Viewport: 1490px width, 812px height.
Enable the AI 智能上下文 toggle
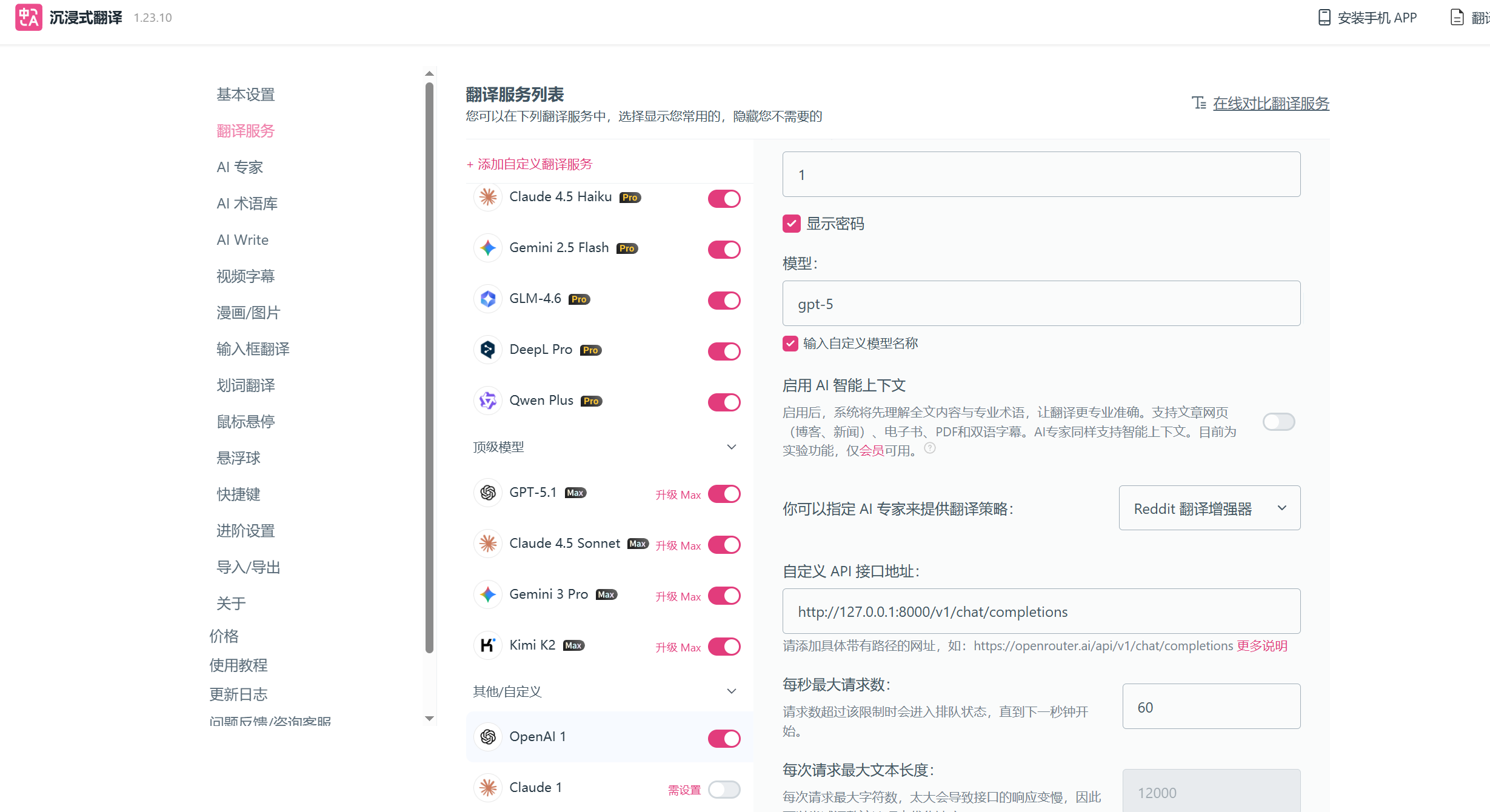coord(1278,422)
